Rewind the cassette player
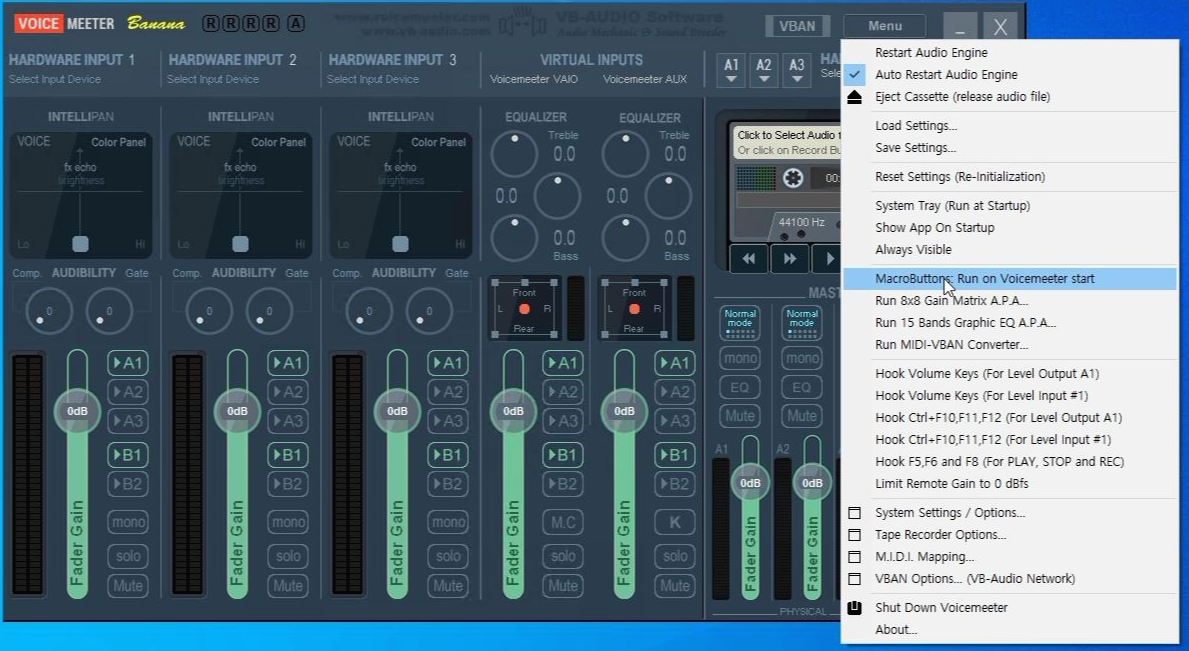 [748, 258]
